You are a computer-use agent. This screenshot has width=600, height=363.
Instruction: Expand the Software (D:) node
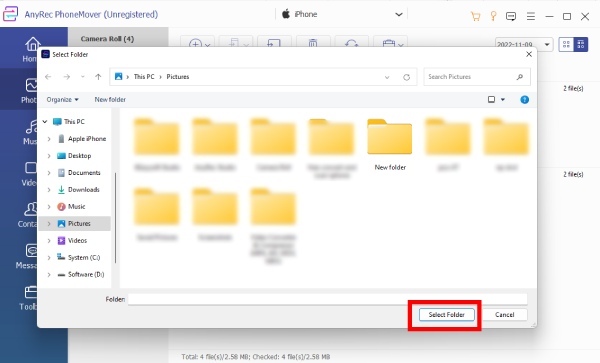[x=49, y=274]
